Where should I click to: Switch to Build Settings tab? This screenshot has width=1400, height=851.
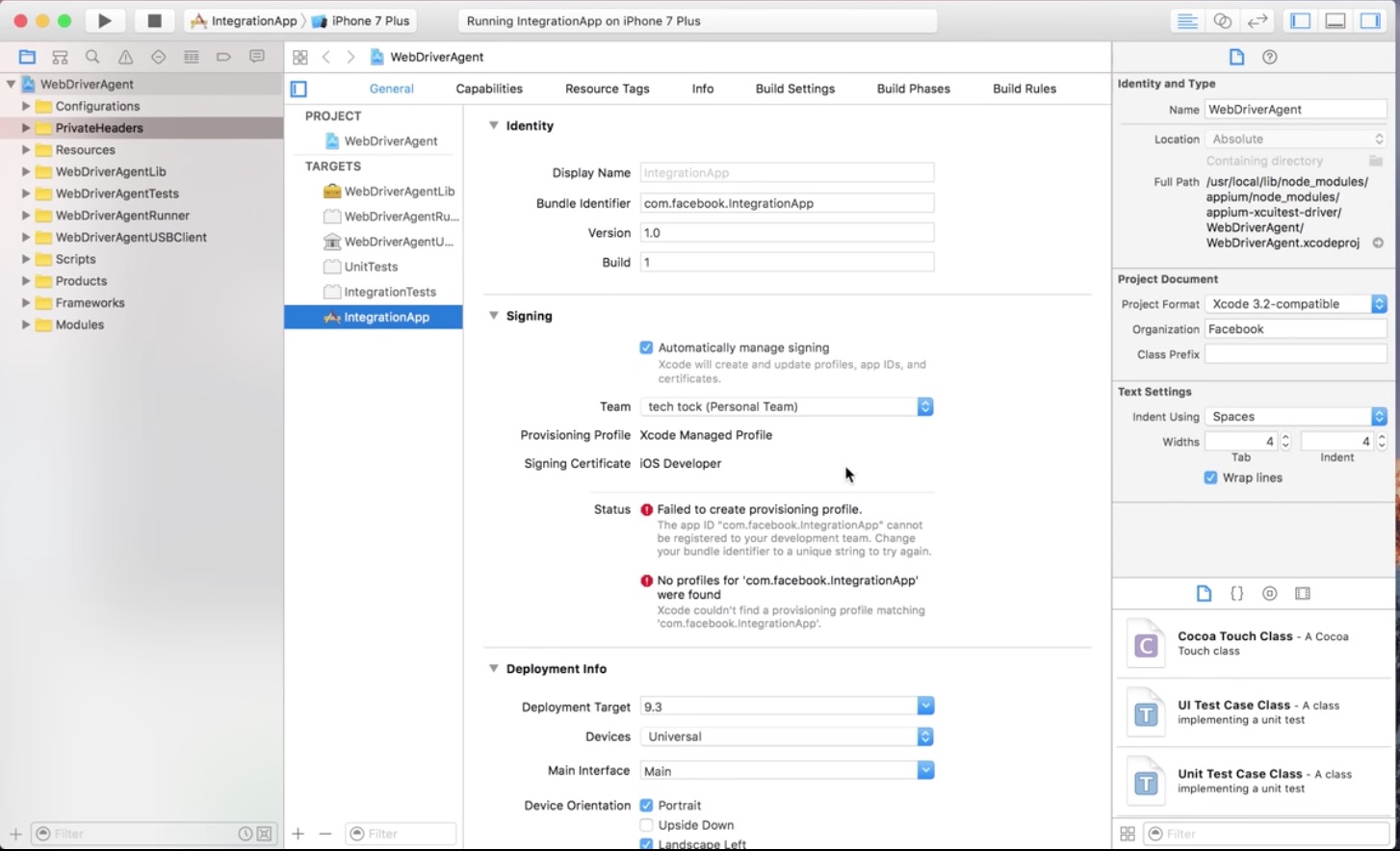794,89
